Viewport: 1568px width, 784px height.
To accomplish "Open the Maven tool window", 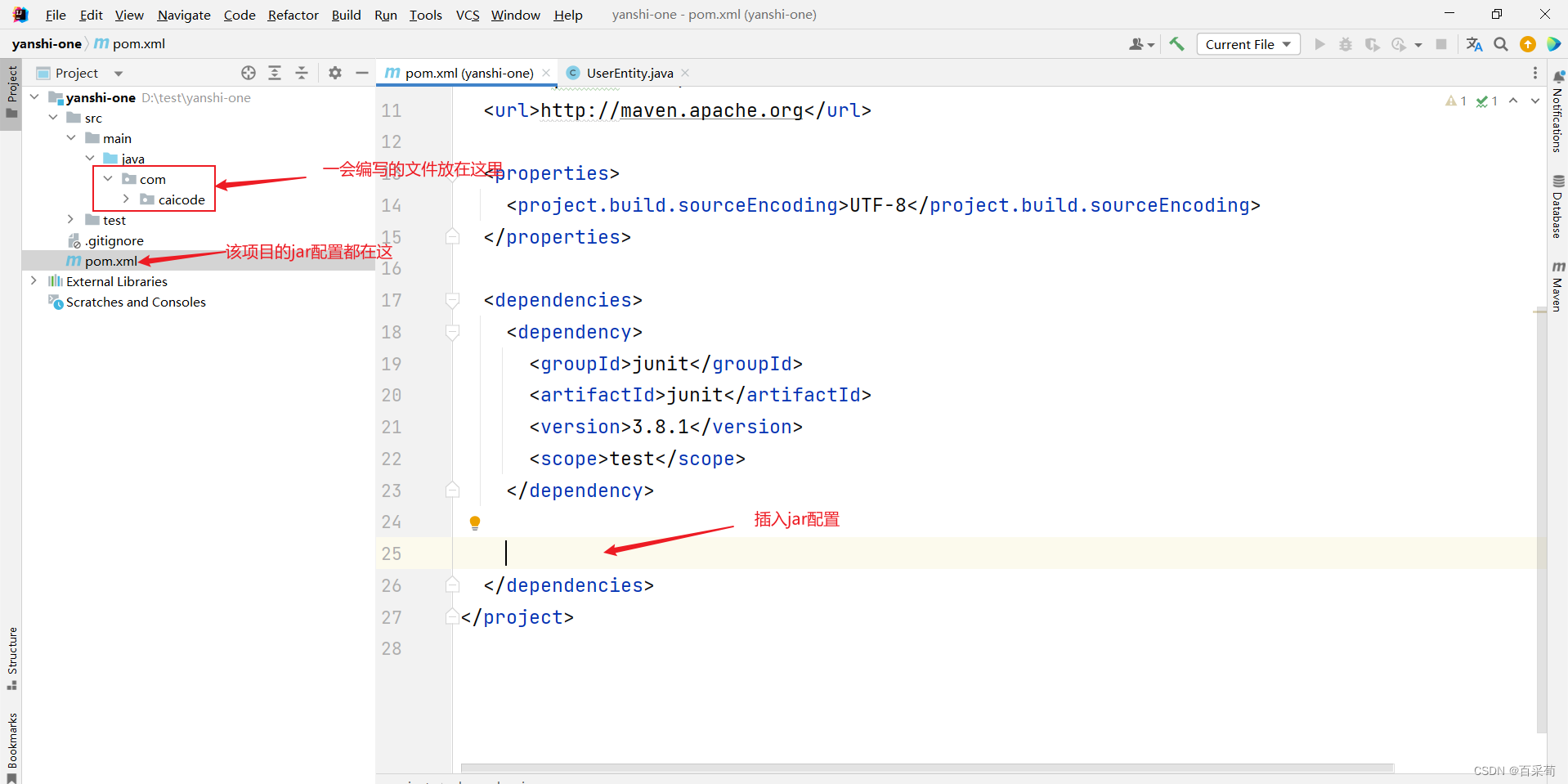I will [x=1557, y=286].
